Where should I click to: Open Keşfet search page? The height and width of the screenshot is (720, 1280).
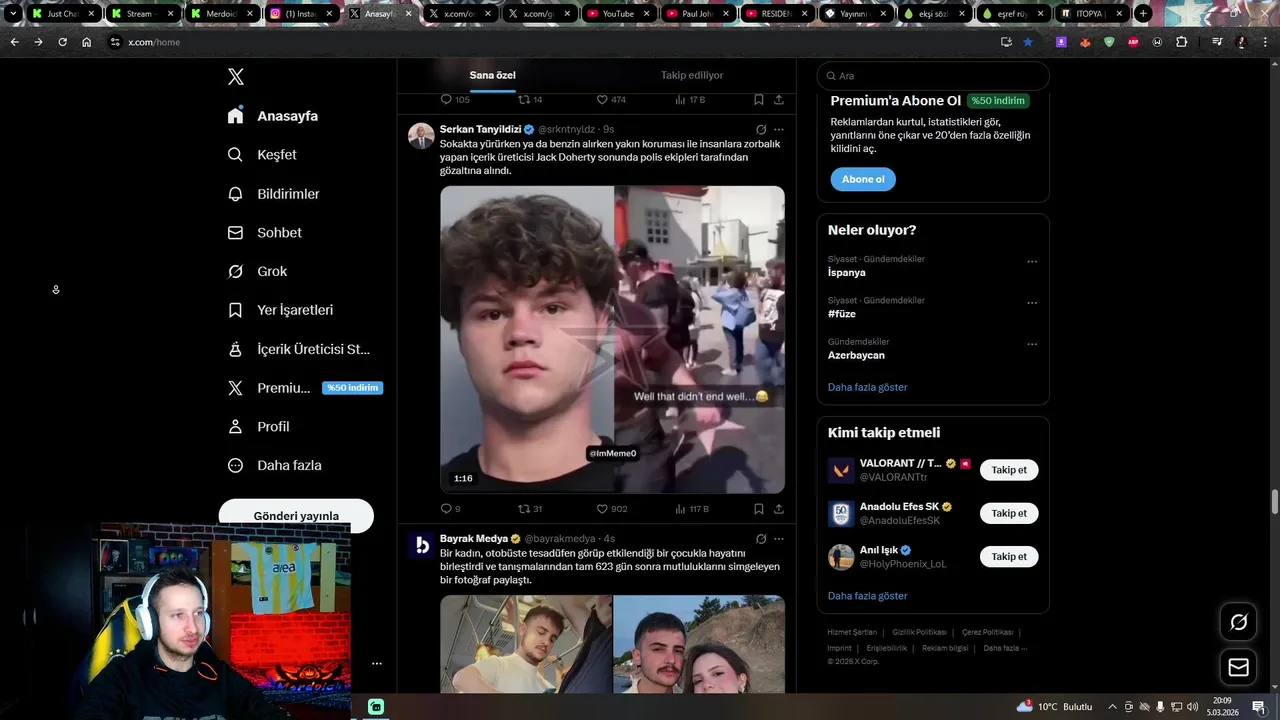click(263, 155)
